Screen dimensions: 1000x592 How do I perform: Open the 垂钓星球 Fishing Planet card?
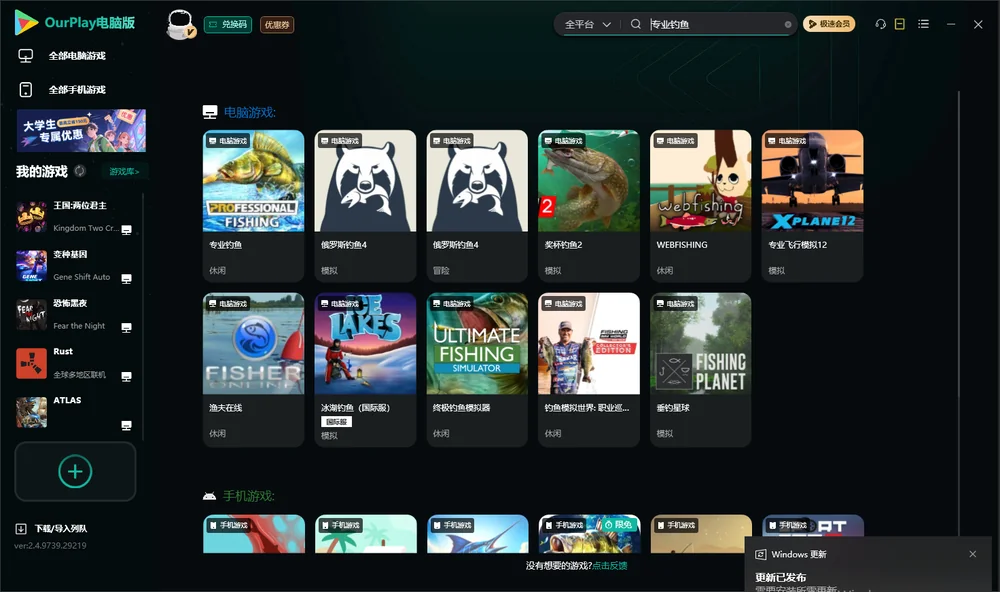[x=701, y=369]
